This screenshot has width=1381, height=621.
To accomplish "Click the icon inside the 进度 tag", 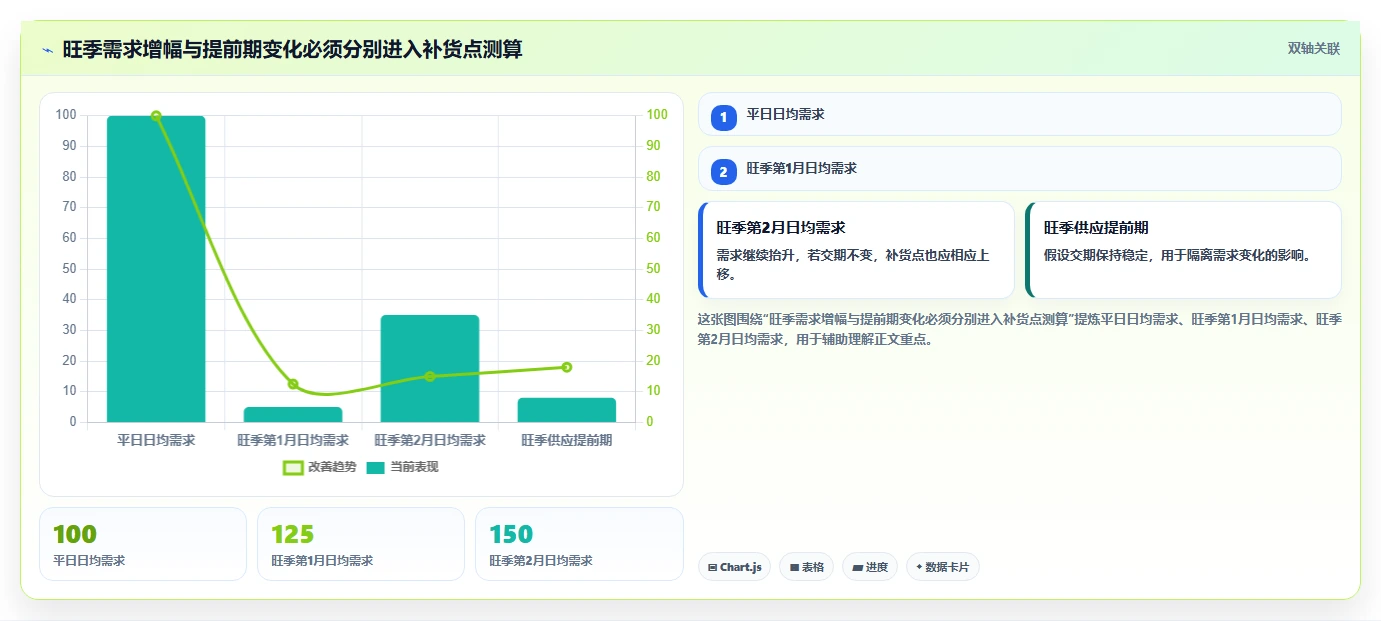I will tap(857, 567).
